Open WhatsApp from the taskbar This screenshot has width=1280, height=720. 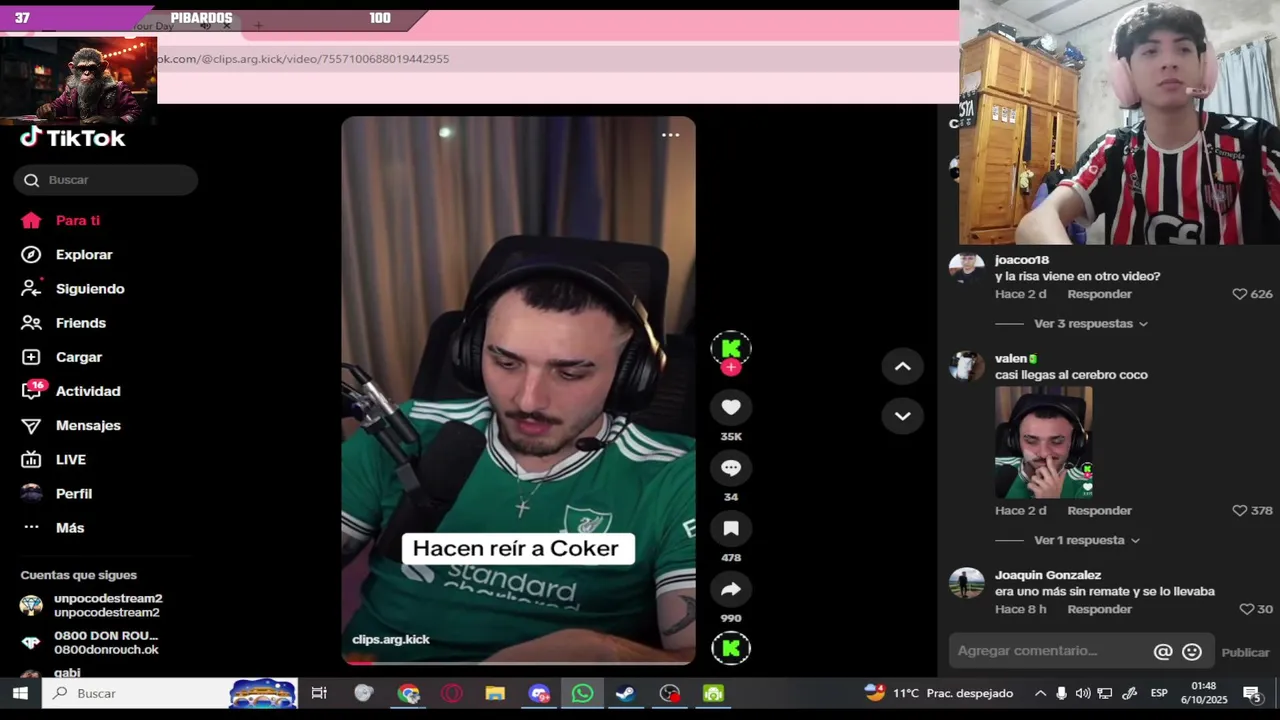582,693
